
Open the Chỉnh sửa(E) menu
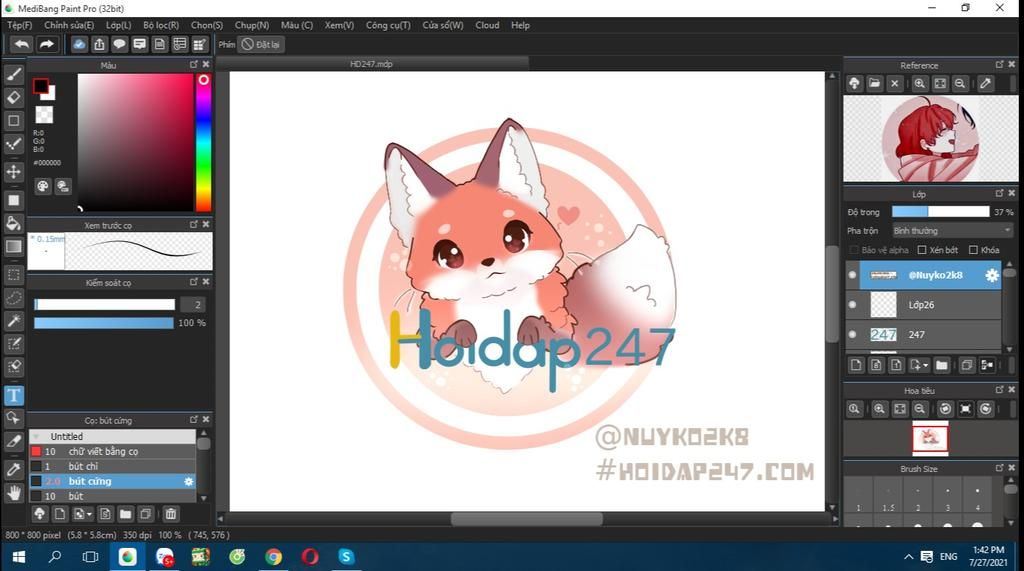coord(69,25)
